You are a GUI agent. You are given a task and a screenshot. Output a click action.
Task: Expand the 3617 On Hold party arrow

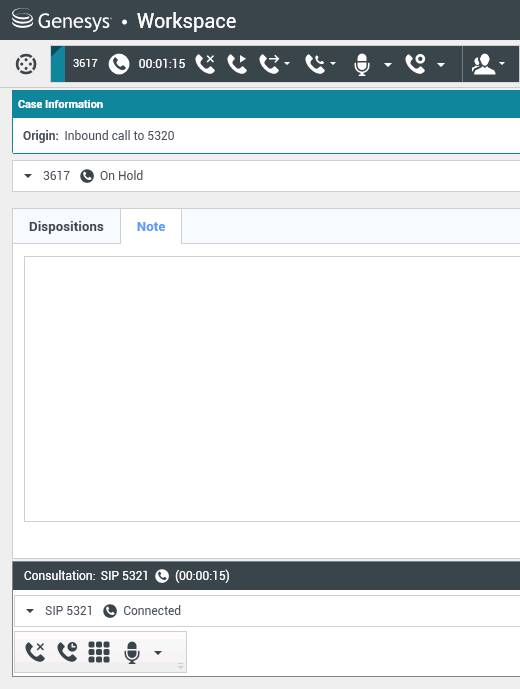point(28,176)
